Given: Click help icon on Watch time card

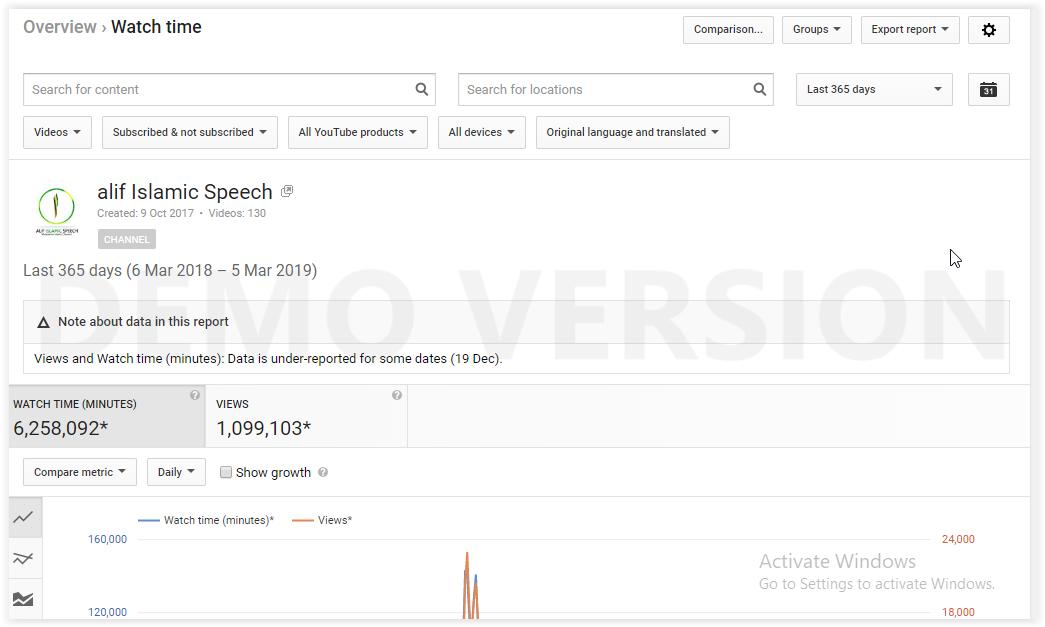Looking at the screenshot, I should point(195,395).
